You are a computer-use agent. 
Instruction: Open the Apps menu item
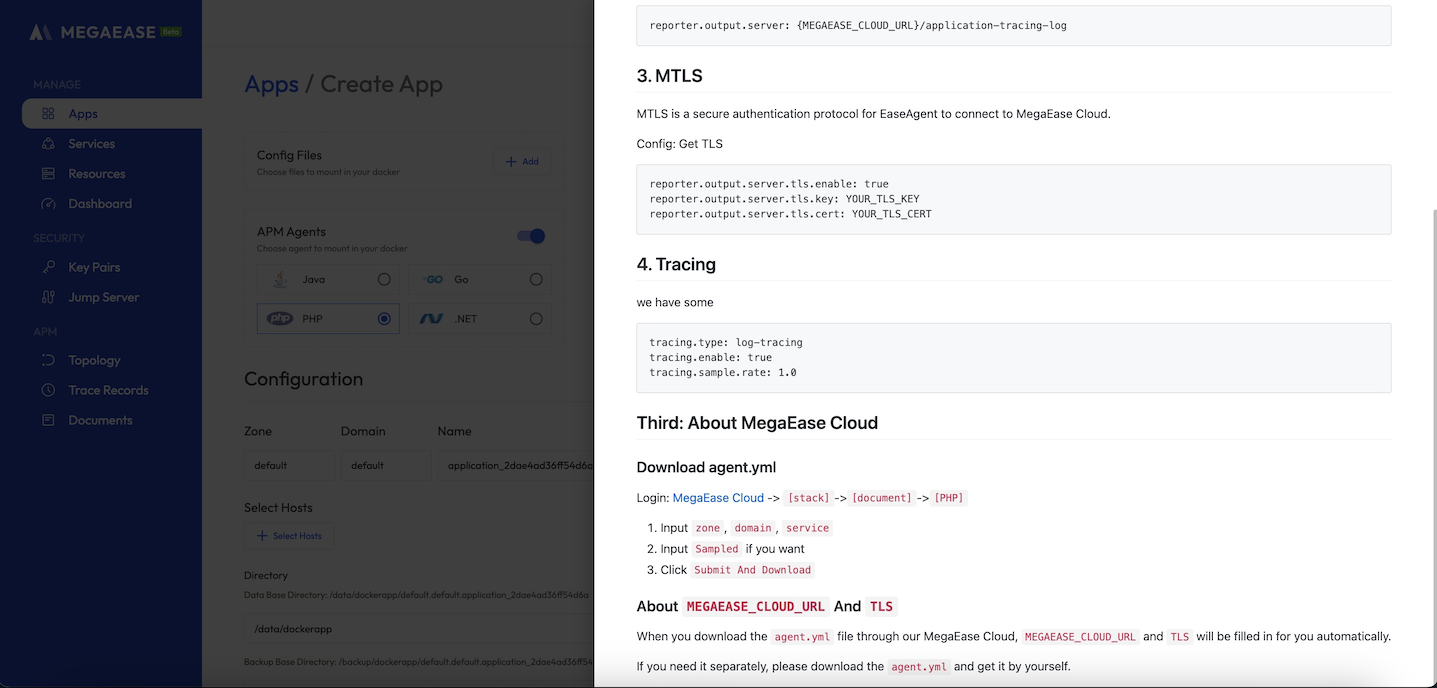112,114
